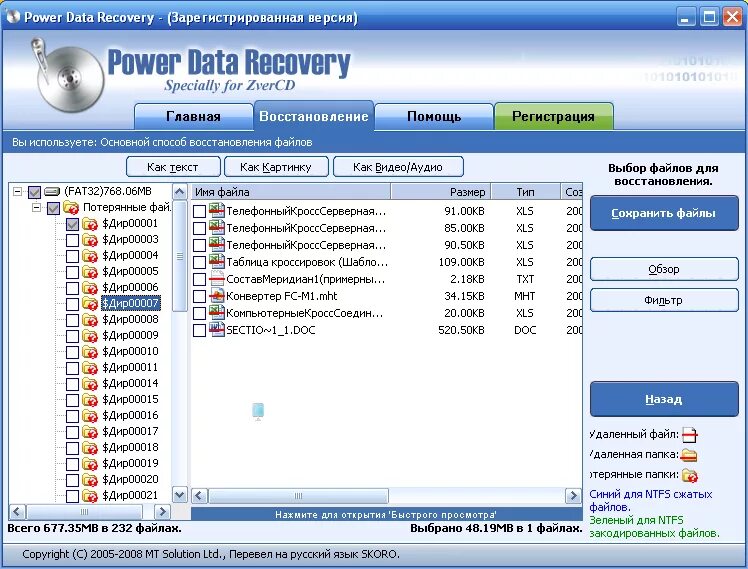
Task: Click the folder tree scroll up arrow
Action: [179, 192]
